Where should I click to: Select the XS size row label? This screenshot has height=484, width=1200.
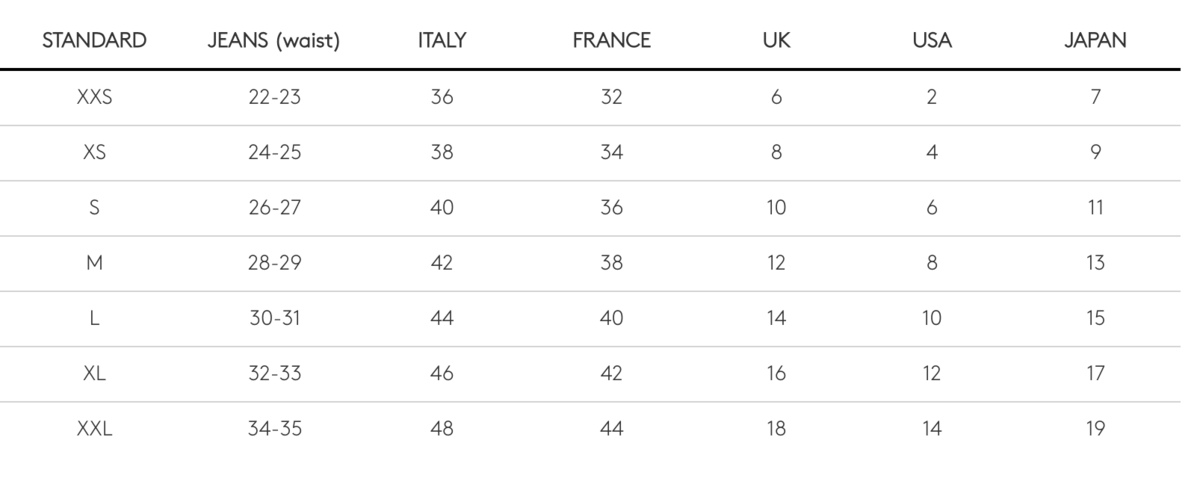point(95,153)
